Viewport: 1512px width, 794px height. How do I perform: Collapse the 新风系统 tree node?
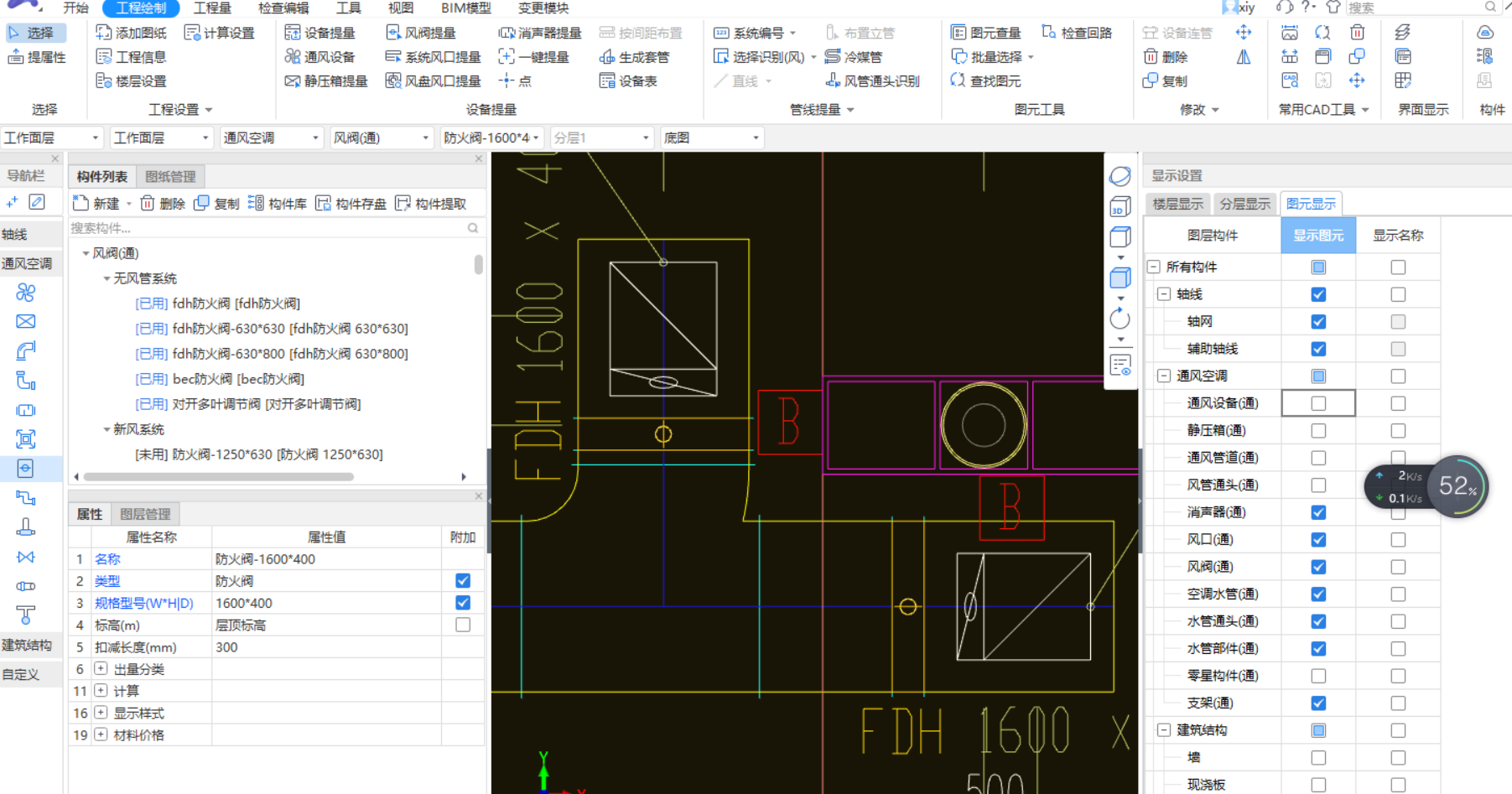[107, 429]
